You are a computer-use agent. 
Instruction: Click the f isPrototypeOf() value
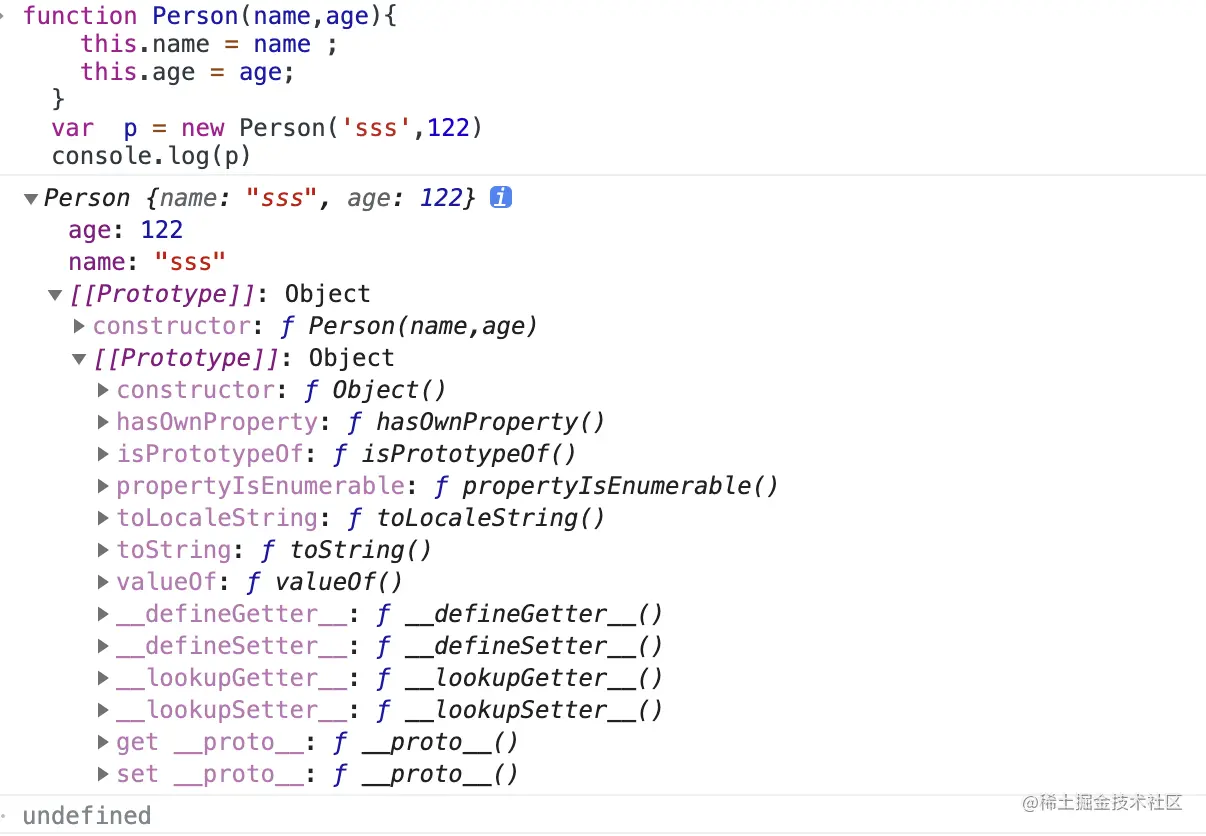click(454, 454)
